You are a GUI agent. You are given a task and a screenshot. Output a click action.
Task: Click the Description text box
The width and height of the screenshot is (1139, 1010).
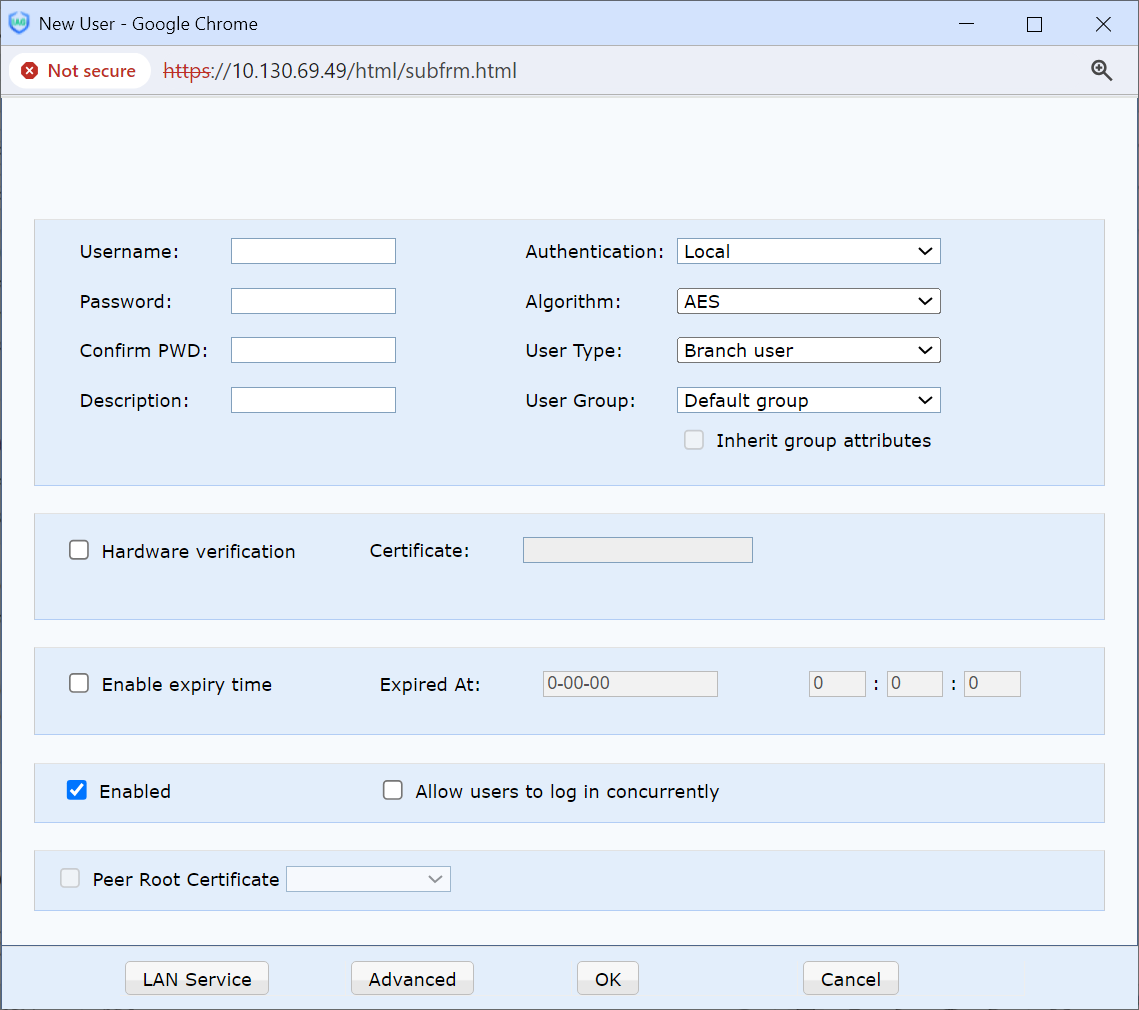(x=313, y=400)
